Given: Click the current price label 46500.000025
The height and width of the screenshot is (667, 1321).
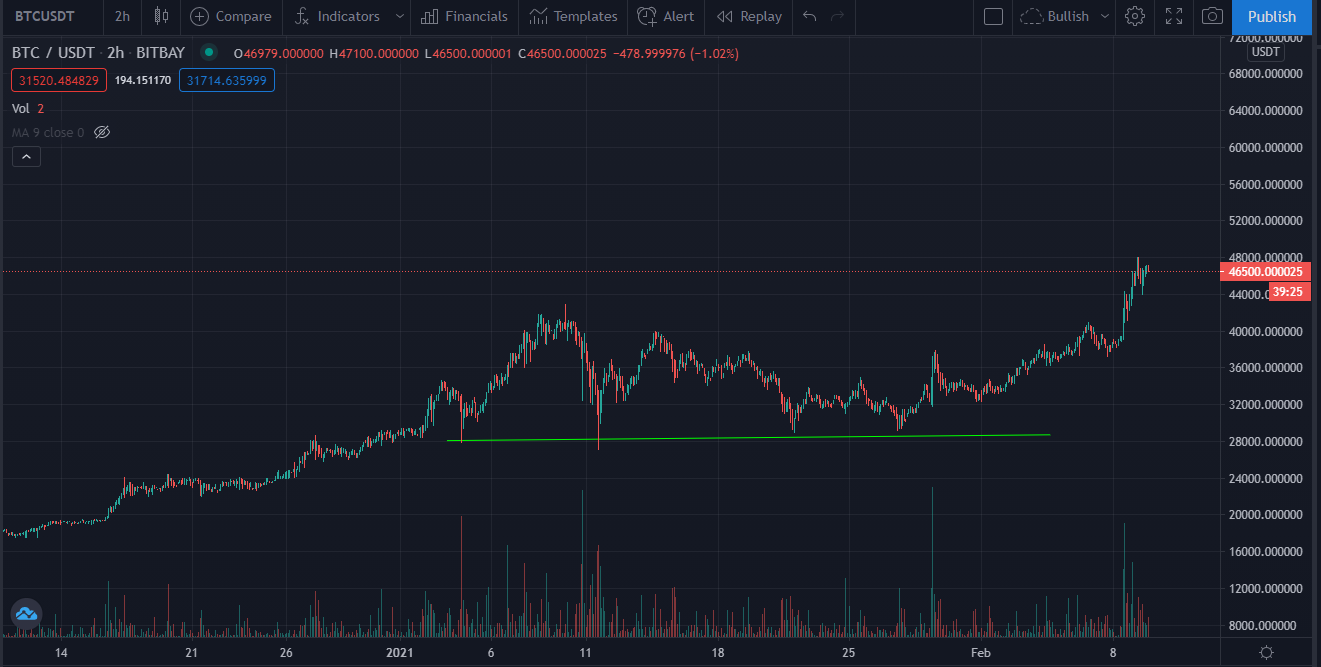Looking at the screenshot, I should coord(1266,272).
